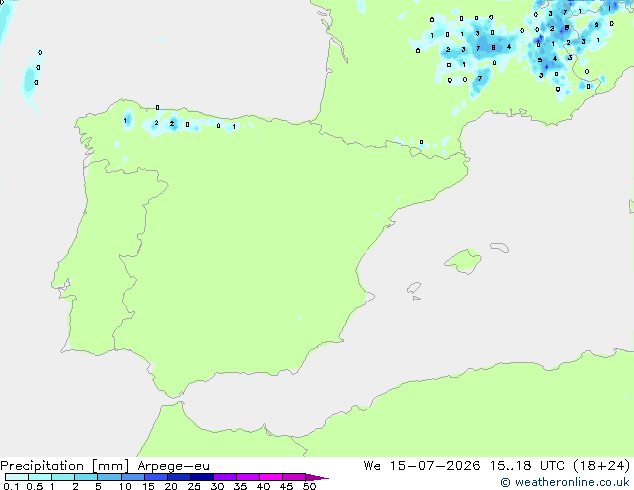Click the 45–50 mm legend color swatch
Image resolution: width=634 pixels, height=490 pixels.
[x=294, y=477]
